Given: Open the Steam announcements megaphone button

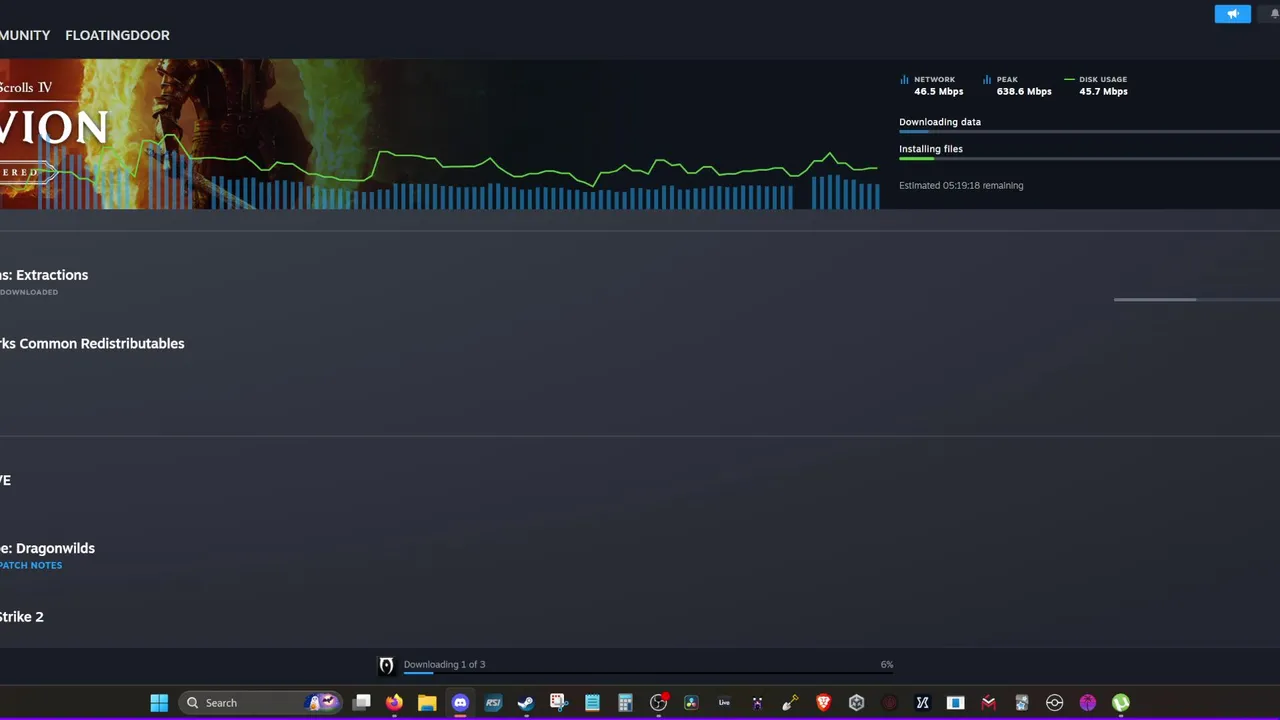Looking at the screenshot, I should click(1232, 14).
